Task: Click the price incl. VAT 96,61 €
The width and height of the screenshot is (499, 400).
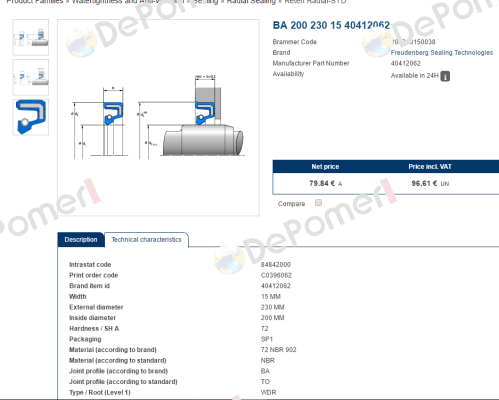Action: coord(424,183)
